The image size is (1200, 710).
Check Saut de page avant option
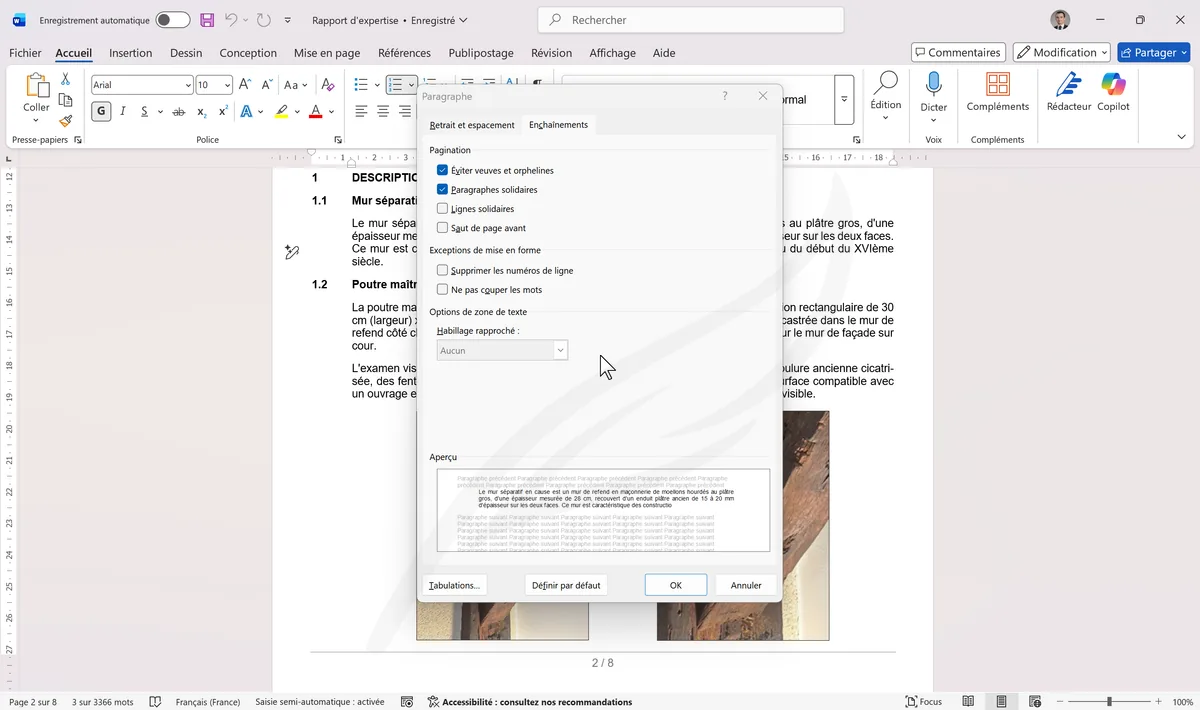click(x=443, y=228)
